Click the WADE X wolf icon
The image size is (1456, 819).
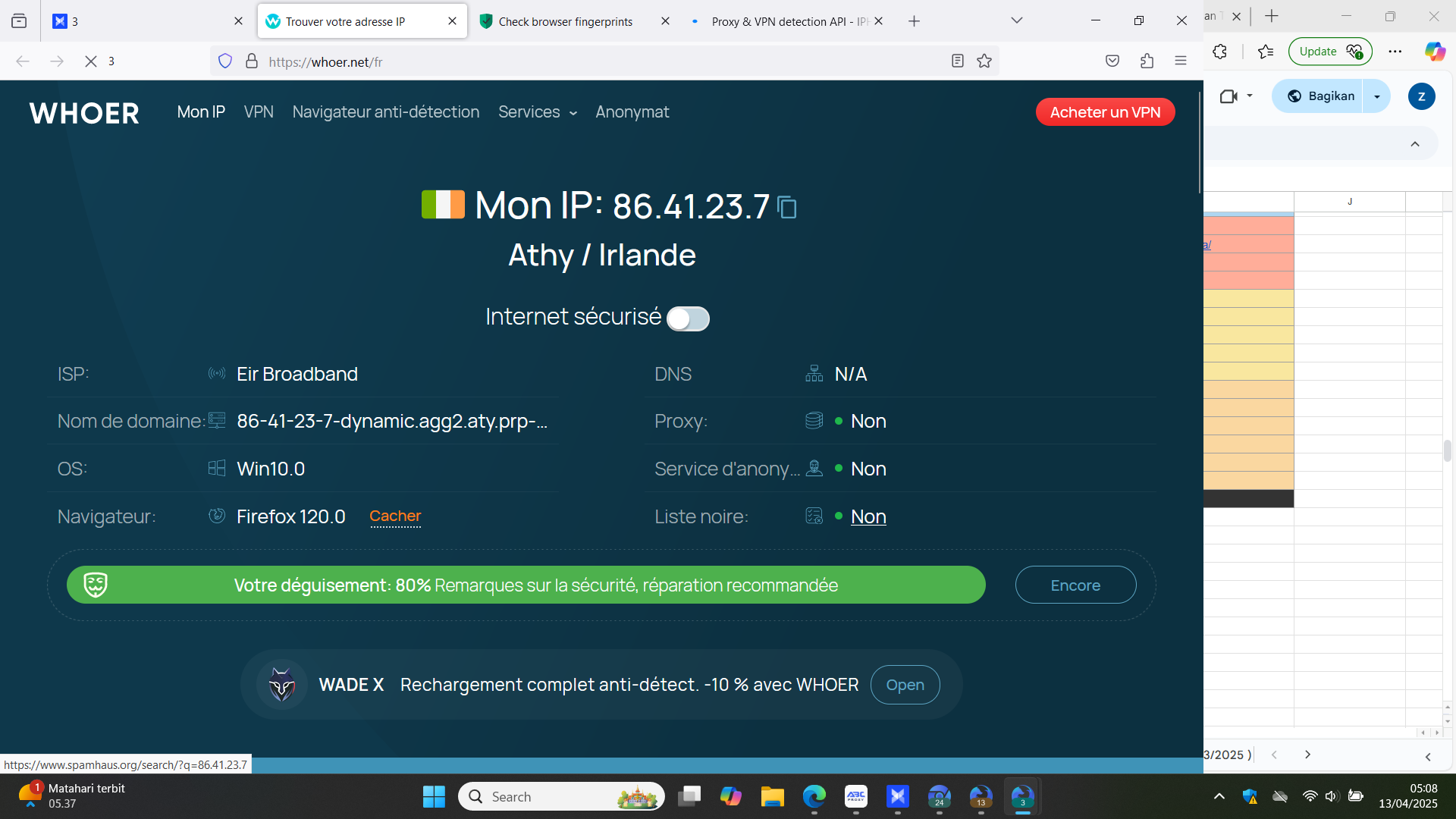(282, 685)
